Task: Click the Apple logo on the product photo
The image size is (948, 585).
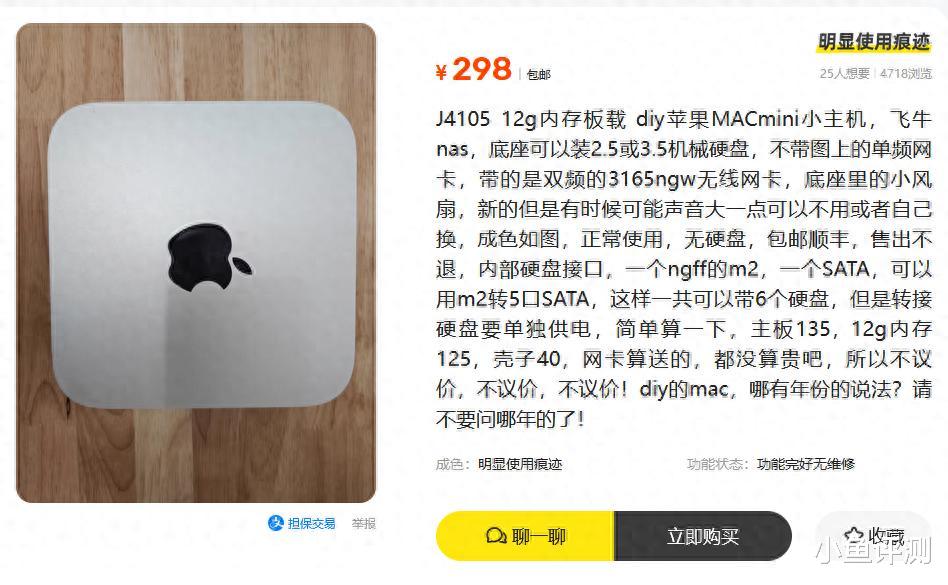Action: point(209,256)
